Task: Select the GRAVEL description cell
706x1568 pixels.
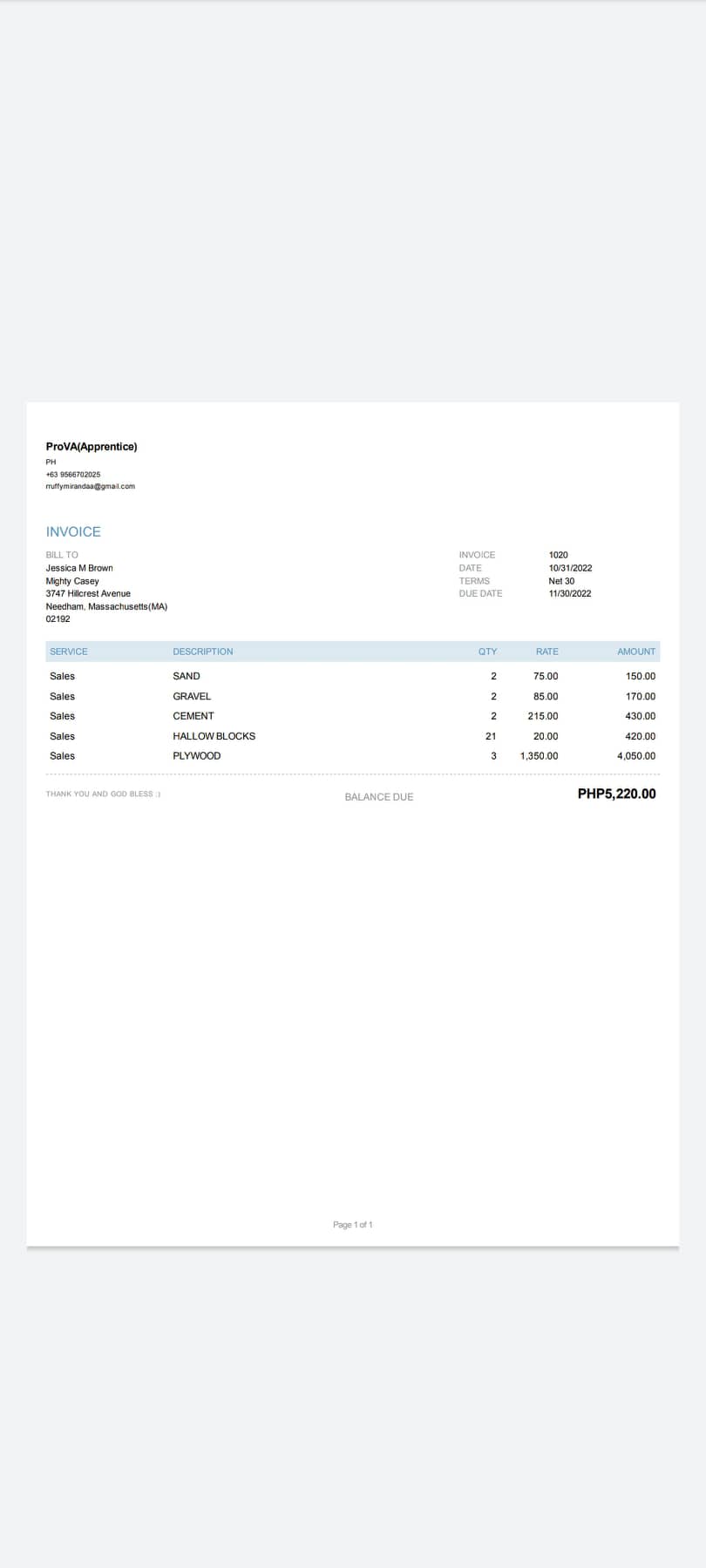Action: [192, 696]
